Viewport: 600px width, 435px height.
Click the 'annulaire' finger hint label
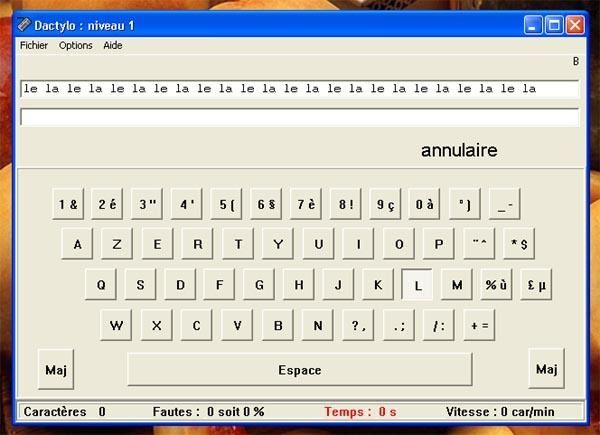pyautogui.click(x=459, y=150)
